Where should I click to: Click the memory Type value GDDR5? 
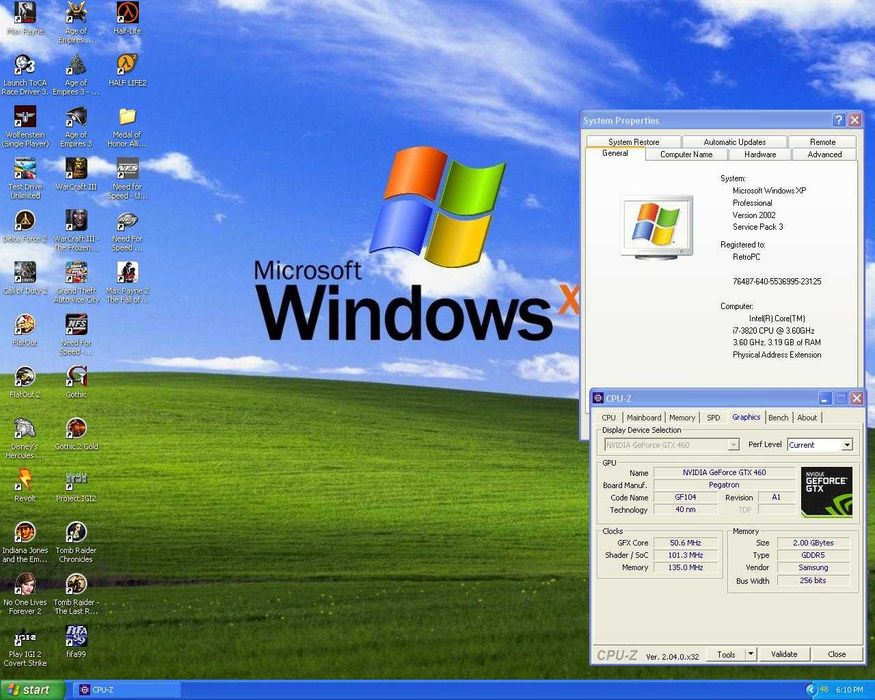pyautogui.click(x=813, y=555)
